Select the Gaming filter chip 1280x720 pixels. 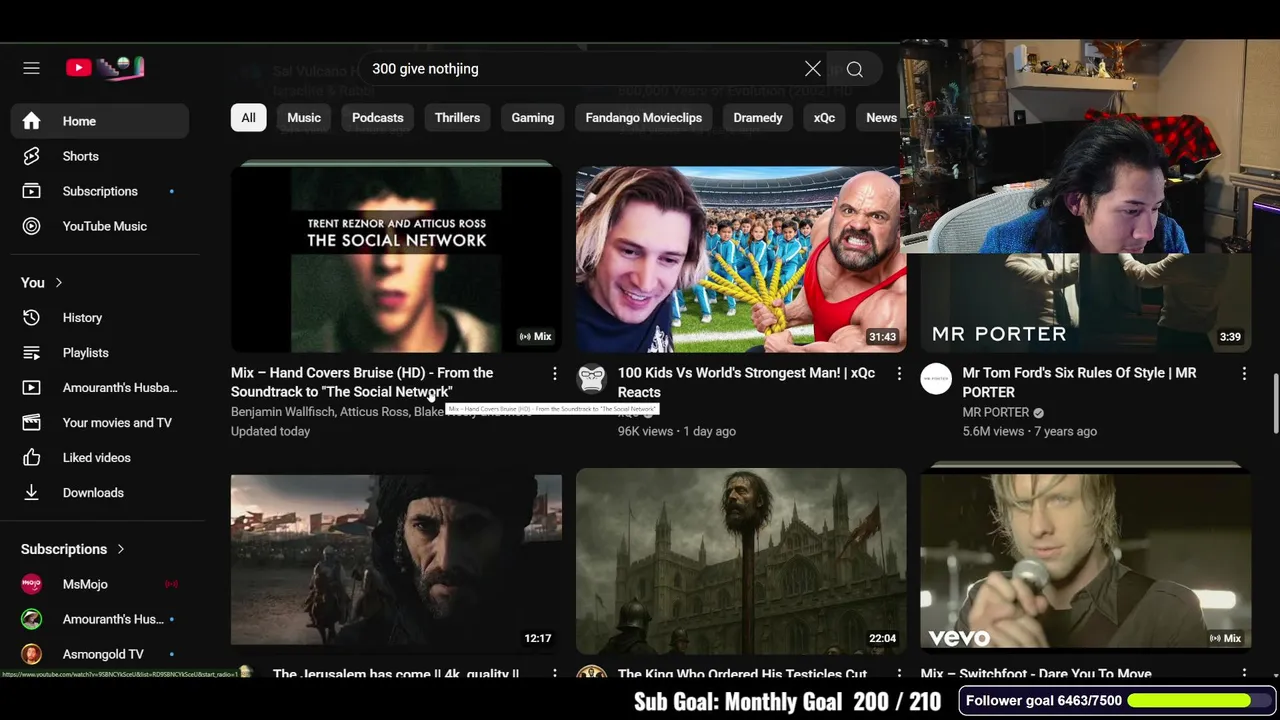(532, 118)
